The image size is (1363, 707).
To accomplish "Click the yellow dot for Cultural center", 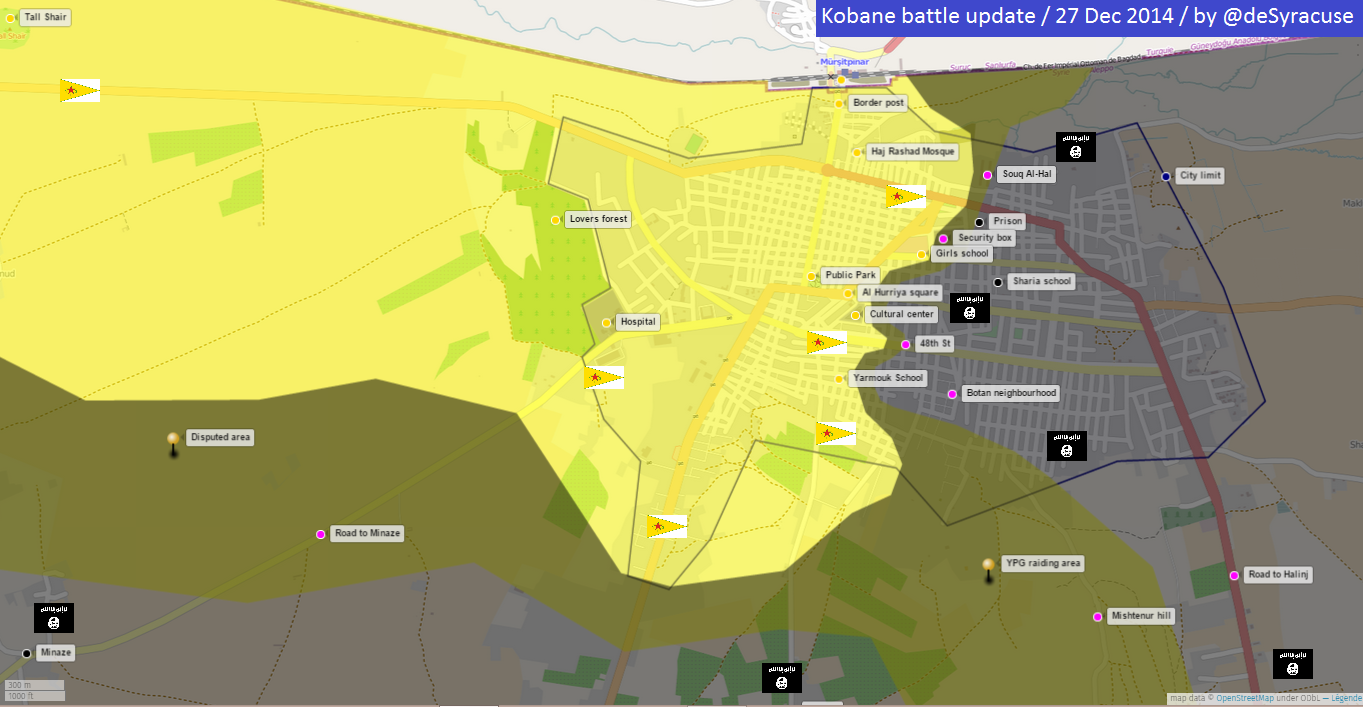I will (x=856, y=315).
